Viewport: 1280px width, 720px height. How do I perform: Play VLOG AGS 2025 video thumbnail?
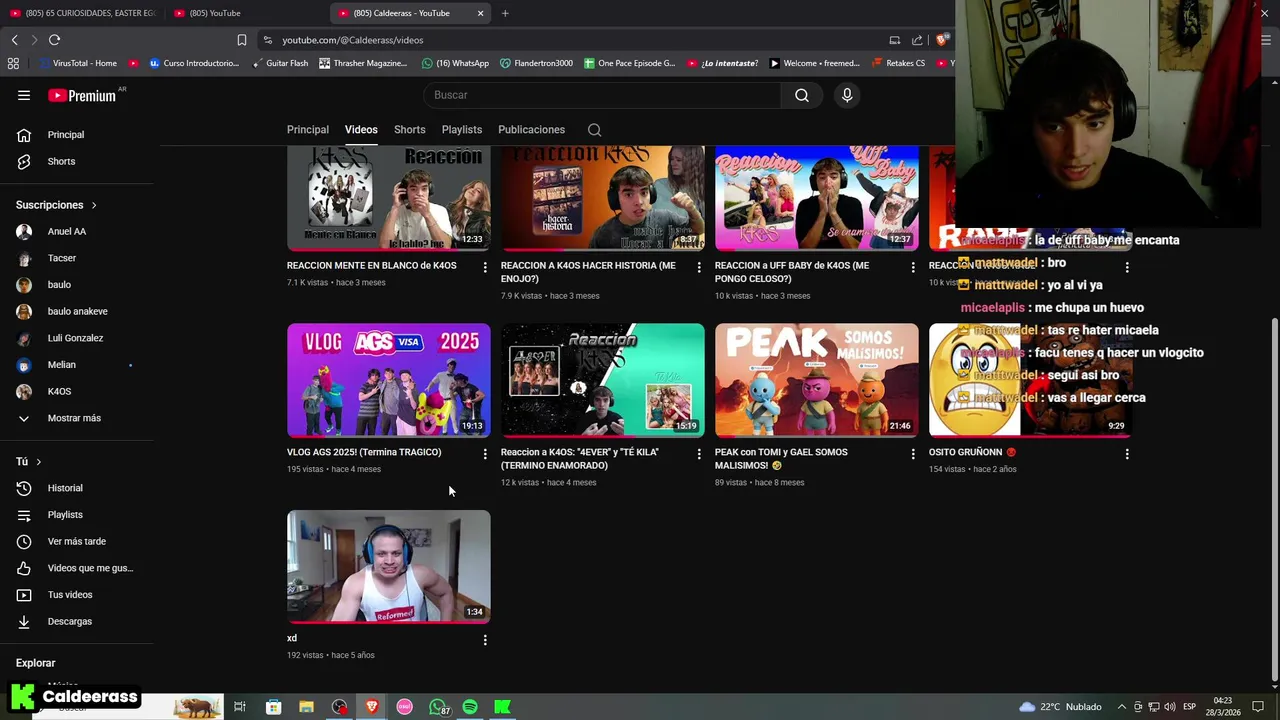389,380
